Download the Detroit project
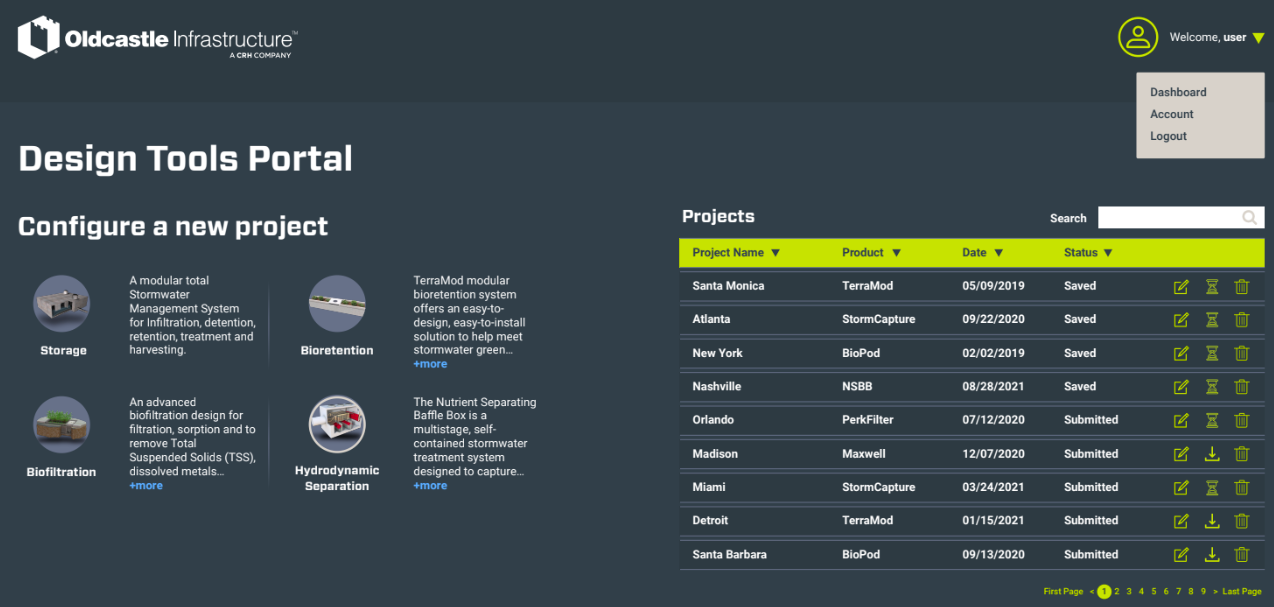Image resolution: width=1274 pixels, height=607 pixels. pyautogui.click(x=1212, y=521)
